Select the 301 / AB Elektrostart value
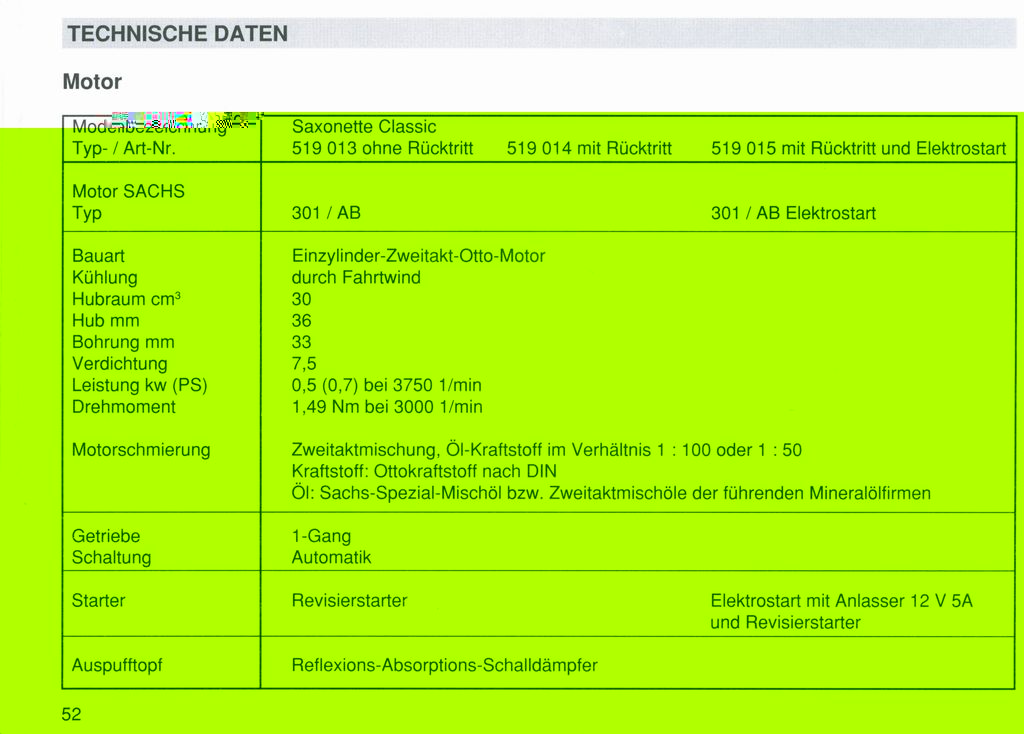The image size is (1024, 734). pos(793,213)
